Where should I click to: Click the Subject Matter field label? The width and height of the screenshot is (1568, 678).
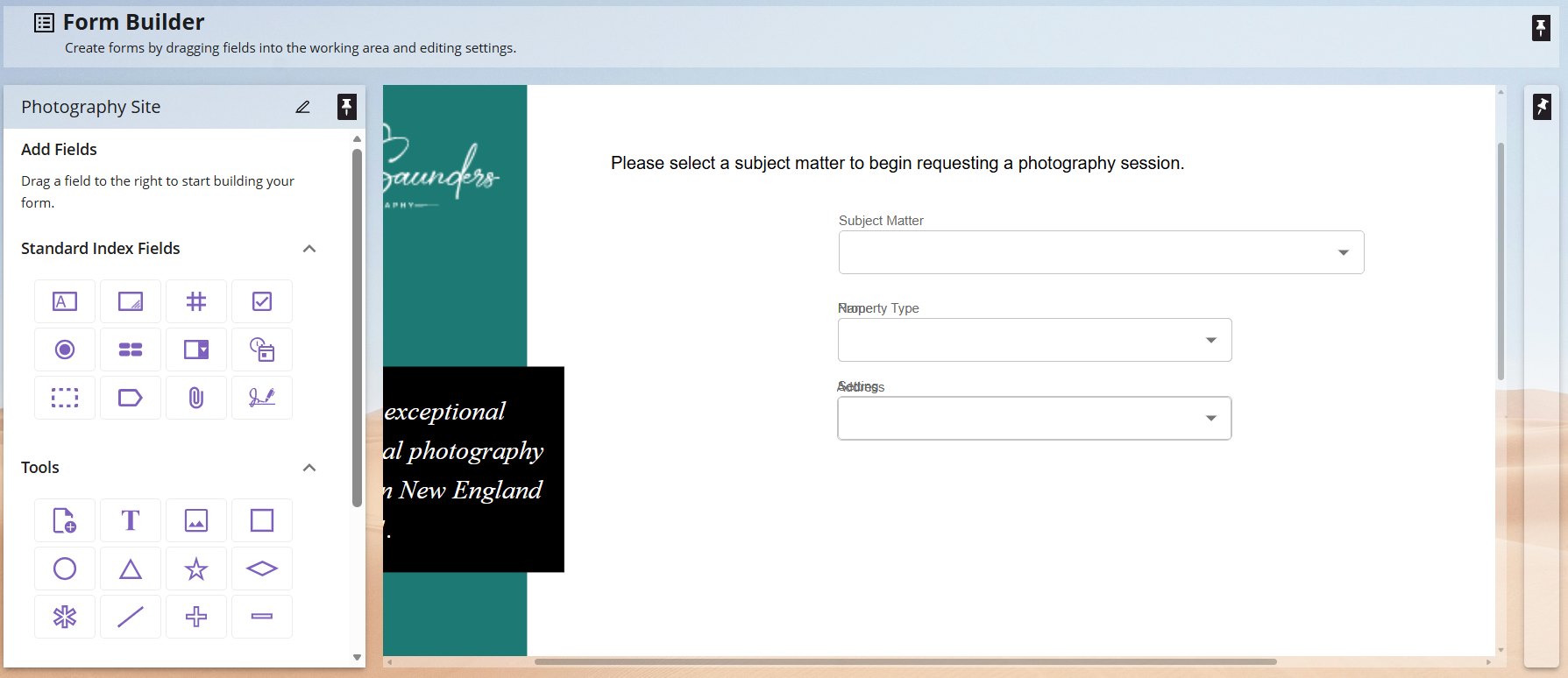click(x=881, y=221)
